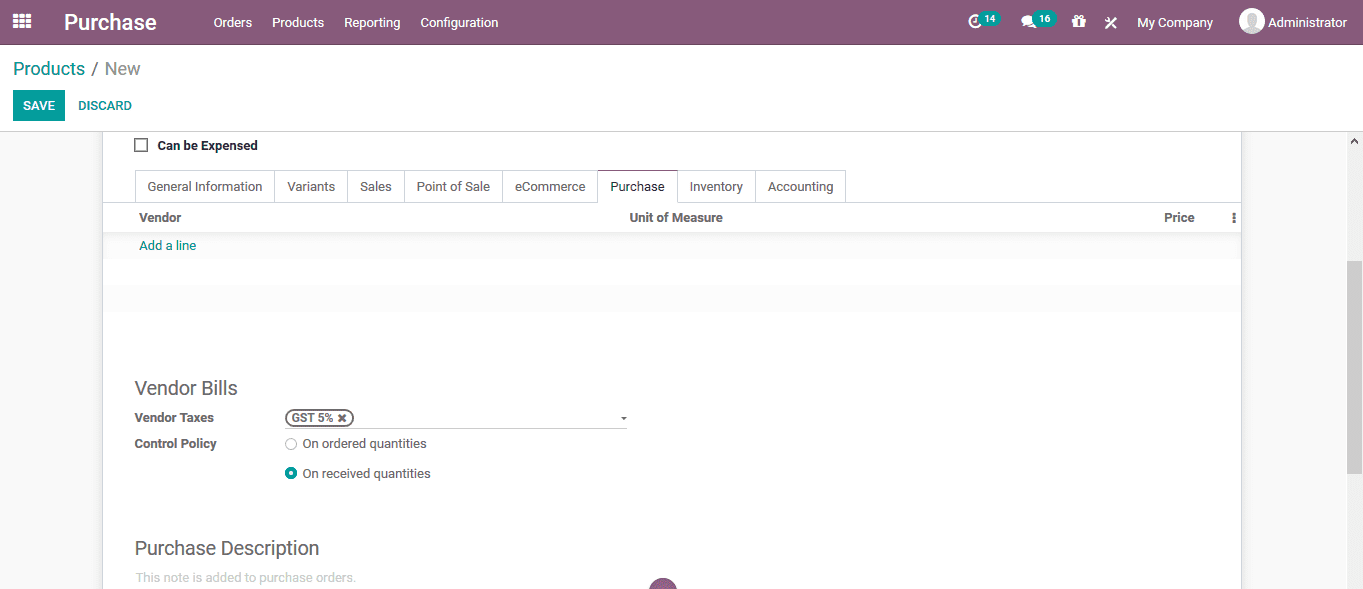Viewport: 1363px width, 589px height.
Task: Discard the product changes
Action: click(105, 105)
